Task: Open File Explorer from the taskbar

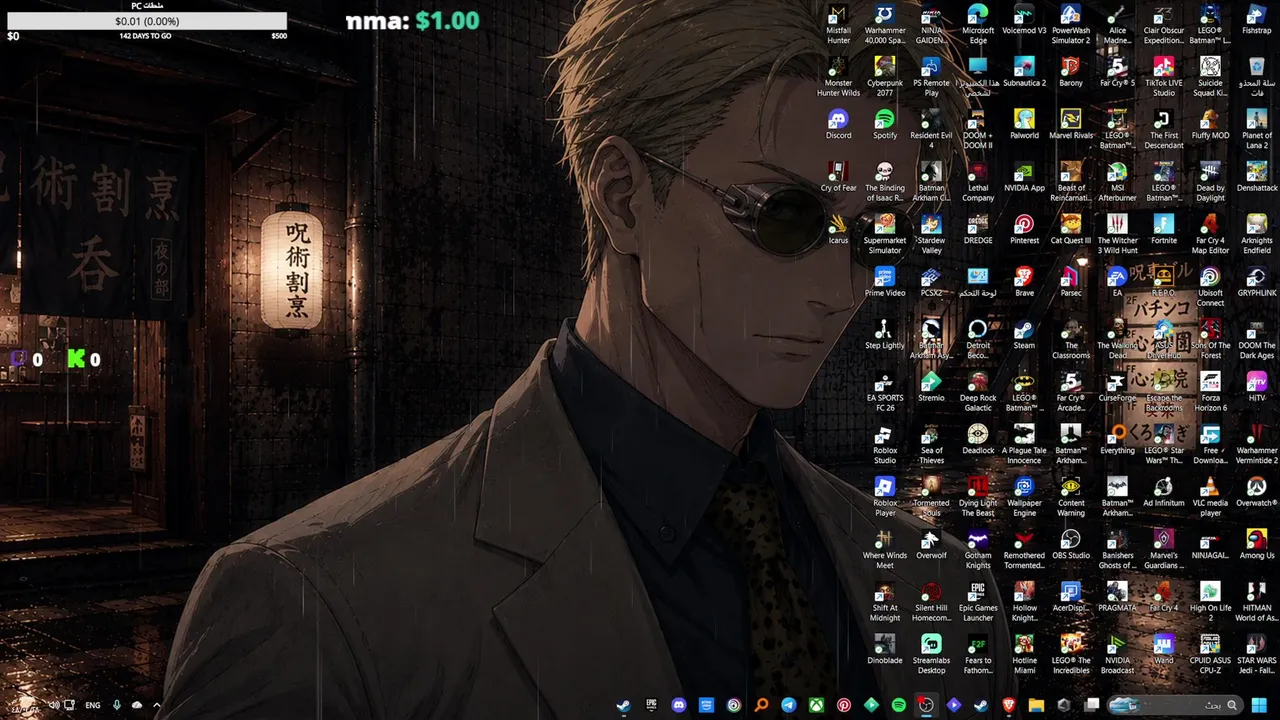Action: coord(1036,705)
